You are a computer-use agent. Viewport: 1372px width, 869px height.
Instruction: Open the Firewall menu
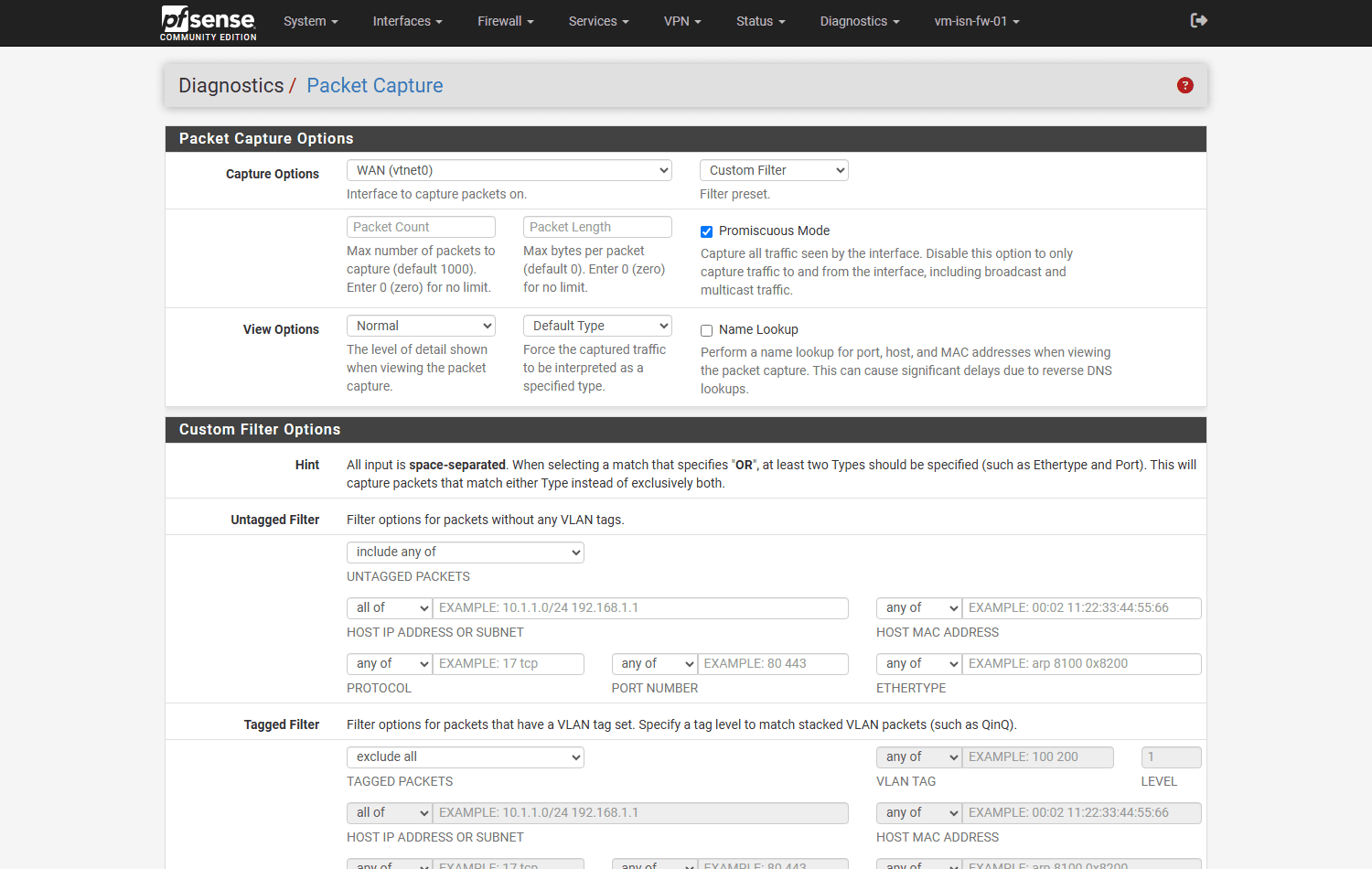click(x=506, y=21)
